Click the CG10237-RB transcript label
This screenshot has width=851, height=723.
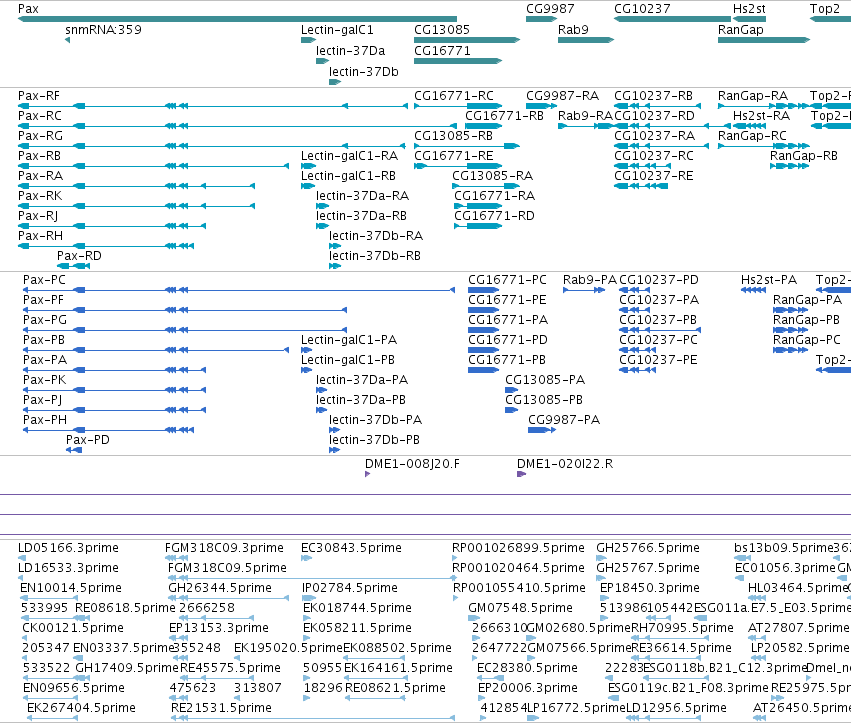[653, 96]
